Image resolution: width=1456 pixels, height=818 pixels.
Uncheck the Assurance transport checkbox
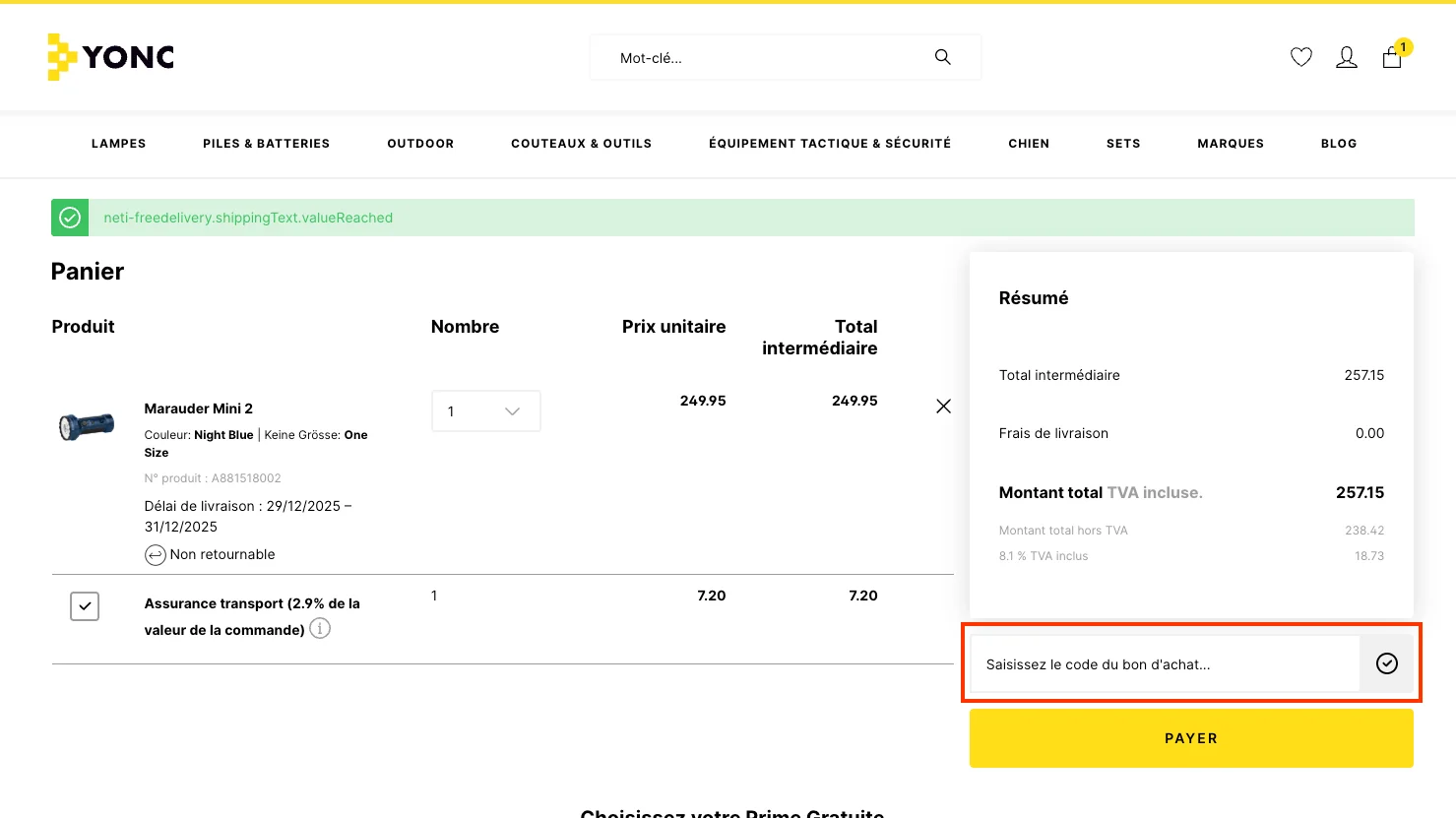(x=85, y=606)
